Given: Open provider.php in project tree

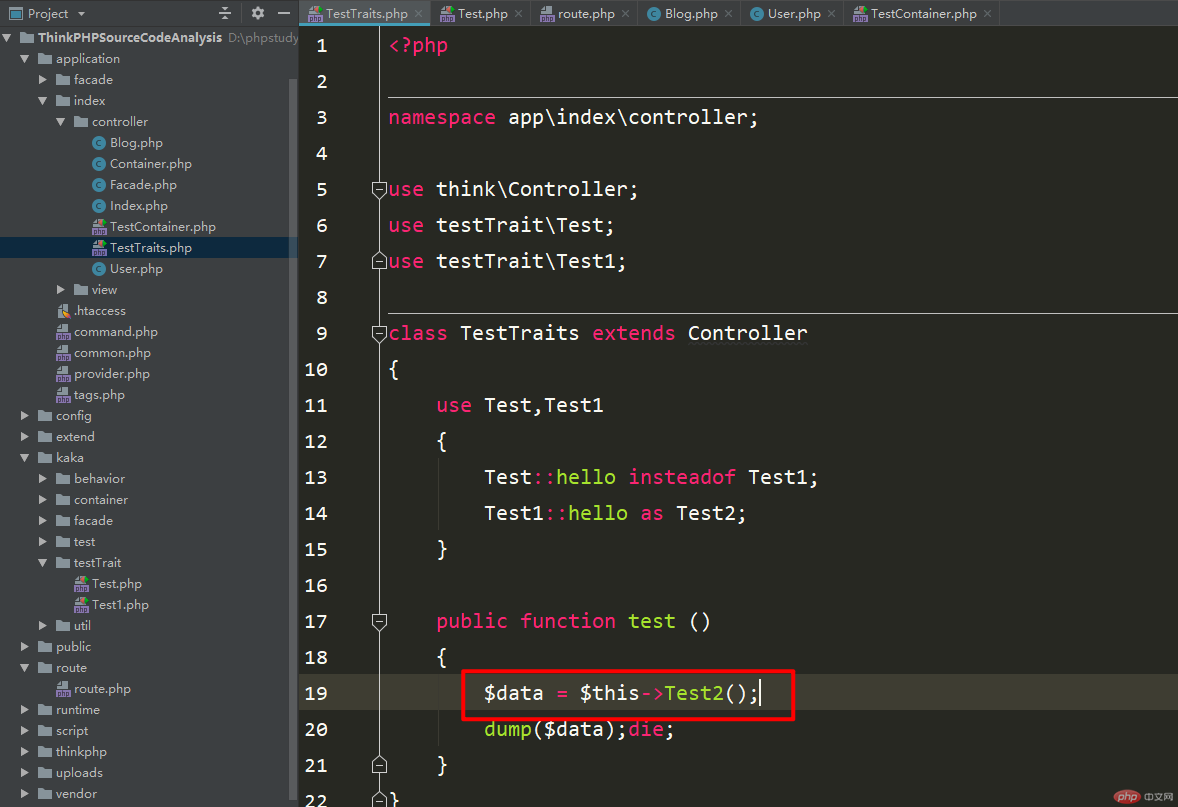Looking at the screenshot, I should click(111, 373).
